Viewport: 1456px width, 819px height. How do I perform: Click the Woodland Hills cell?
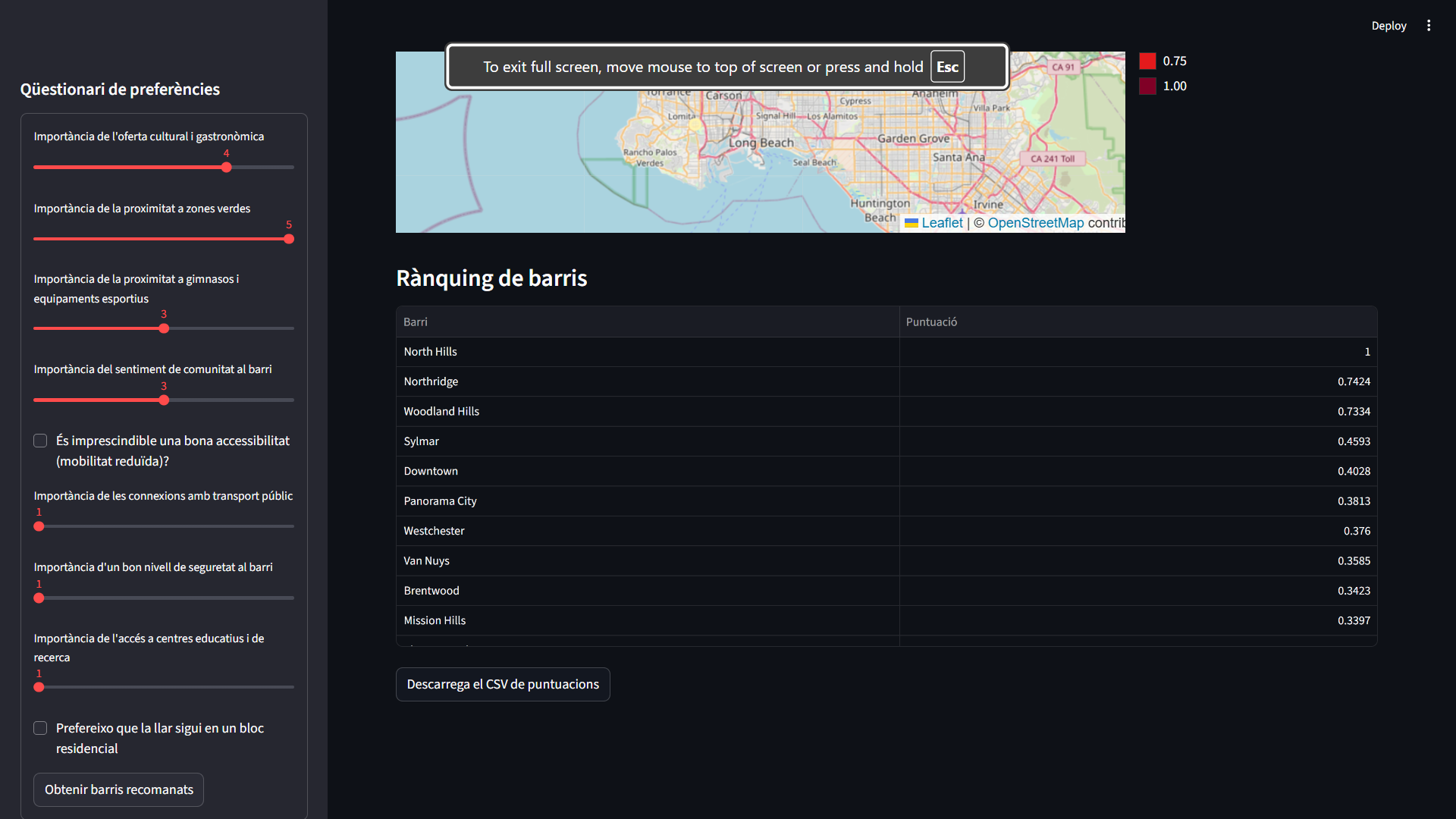point(441,411)
